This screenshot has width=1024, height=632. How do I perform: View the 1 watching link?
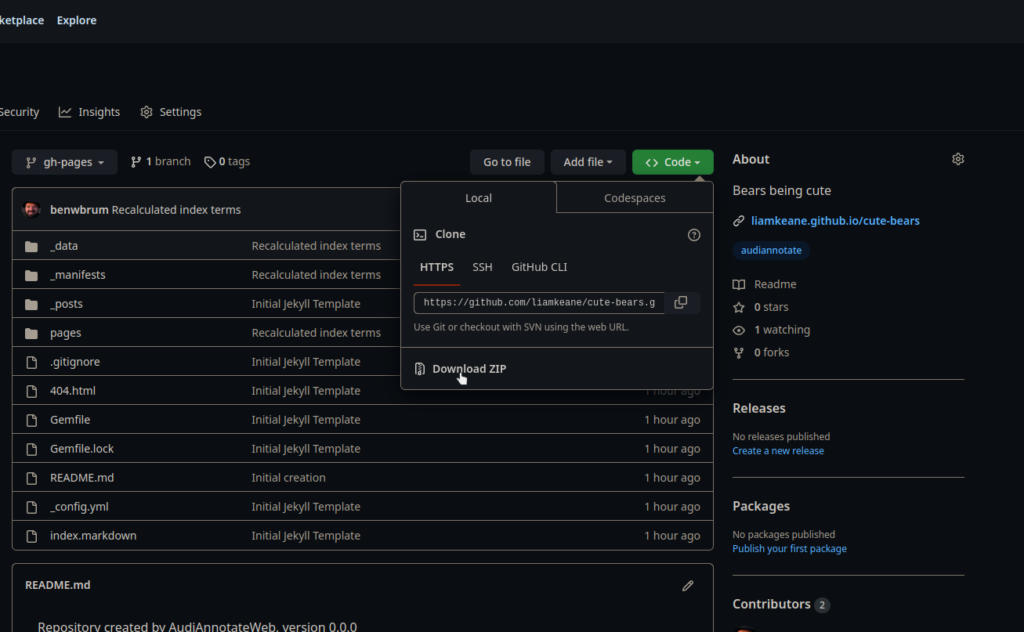pyautogui.click(x=772, y=330)
